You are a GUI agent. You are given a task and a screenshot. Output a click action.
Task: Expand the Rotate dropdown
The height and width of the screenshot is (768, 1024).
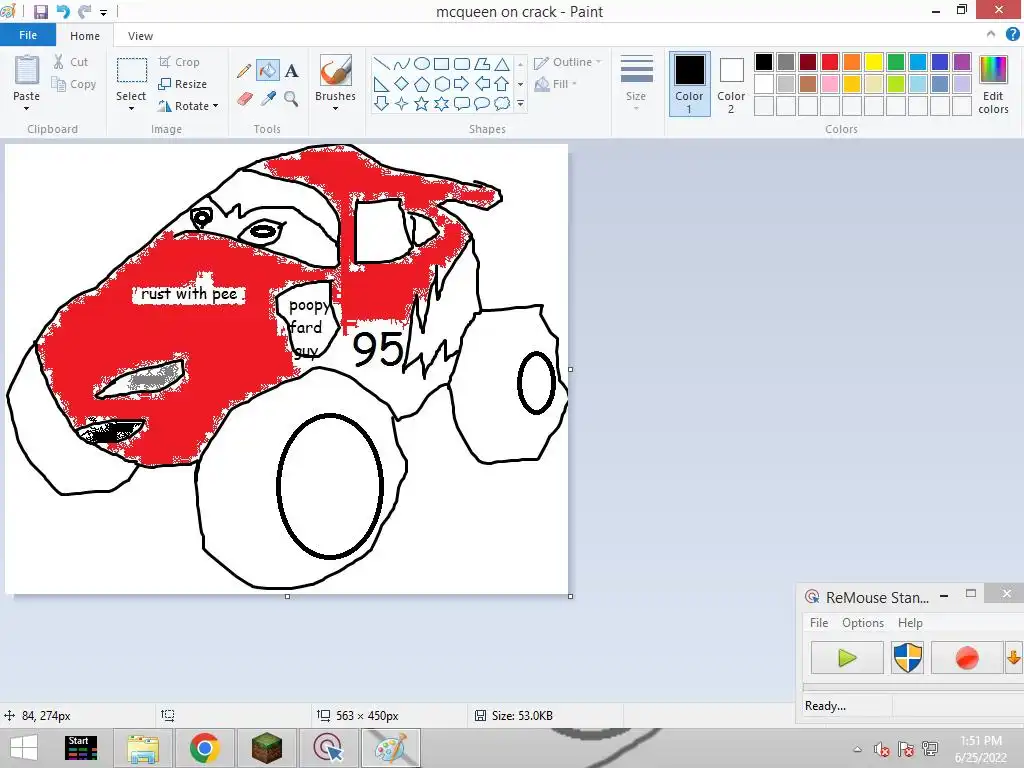216,106
